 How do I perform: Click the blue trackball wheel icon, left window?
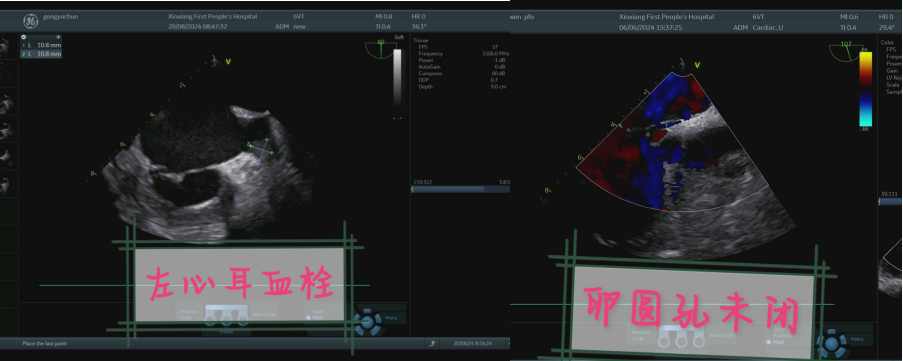pos(367,321)
